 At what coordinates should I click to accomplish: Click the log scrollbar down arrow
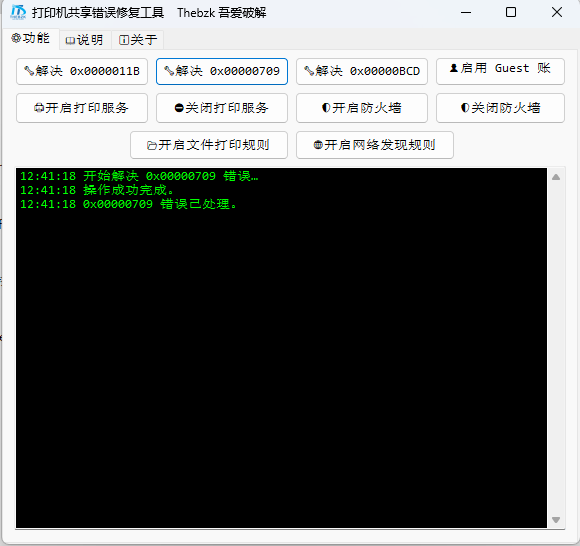click(x=556, y=520)
